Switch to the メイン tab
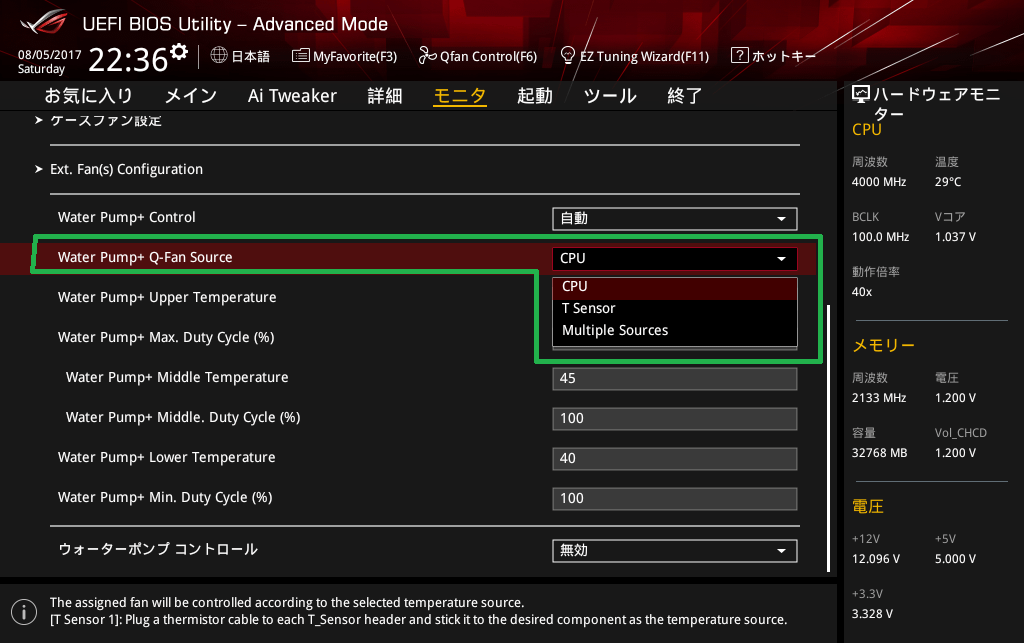The width and height of the screenshot is (1024, 643). 191,96
